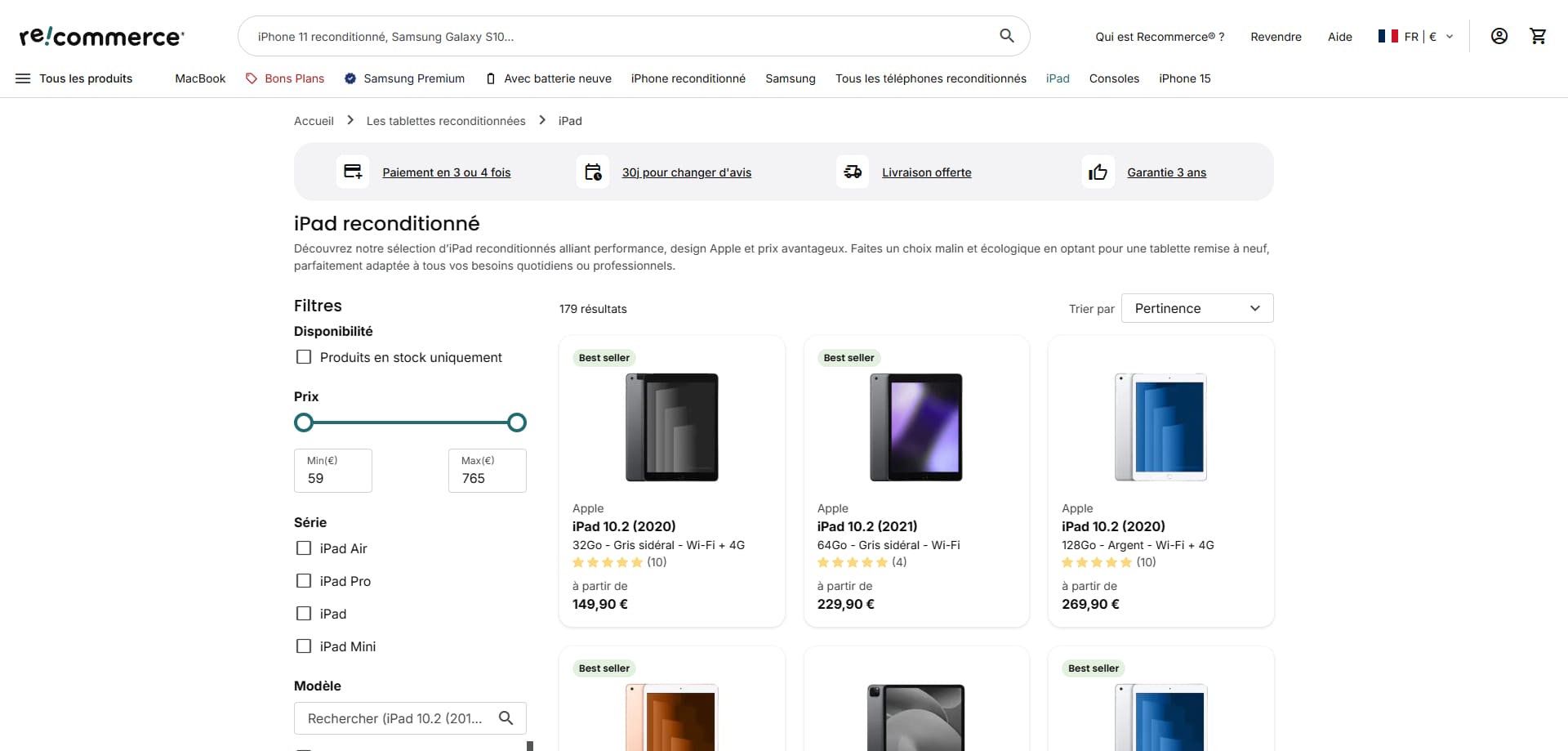This screenshot has width=1568, height=751.
Task: Click the rating stars on 128Go Argent iPad
Action: tap(1097, 562)
